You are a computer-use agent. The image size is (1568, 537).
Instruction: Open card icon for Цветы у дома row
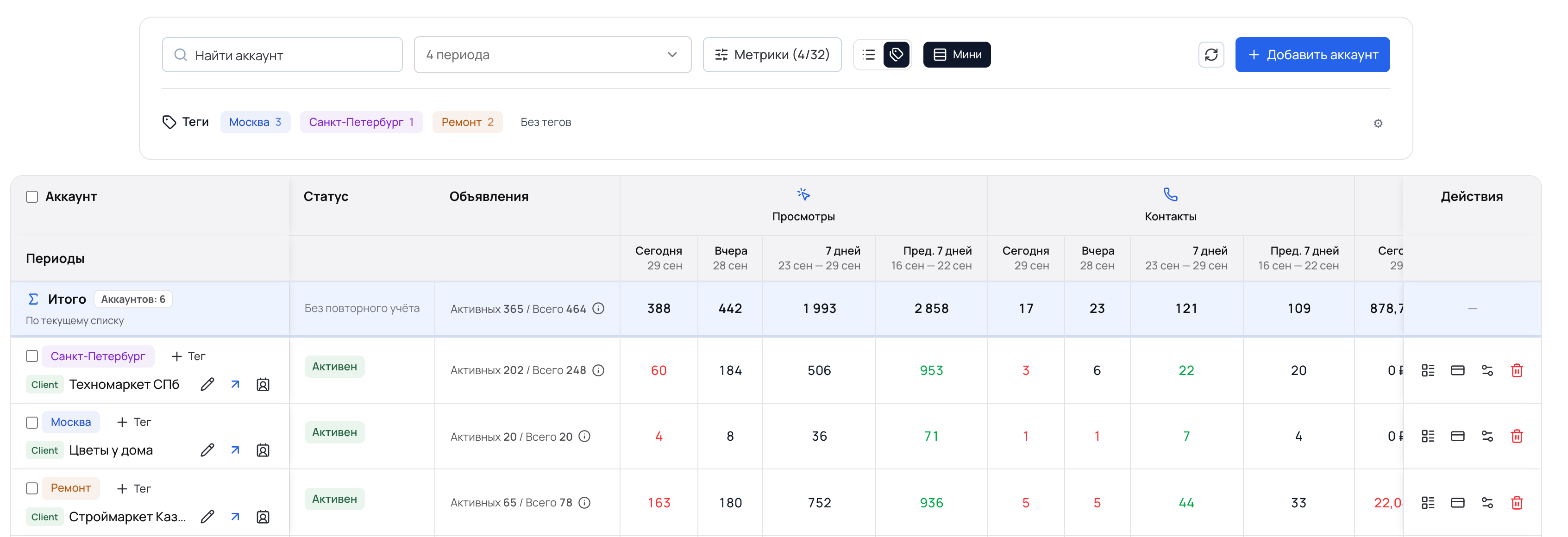click(x=1457, y=436)
